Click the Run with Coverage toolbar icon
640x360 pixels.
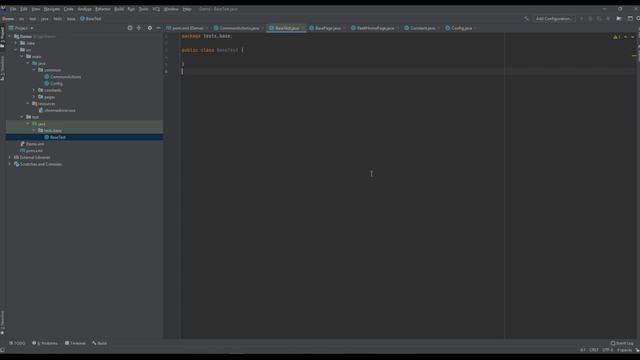[x=599, y=19]
